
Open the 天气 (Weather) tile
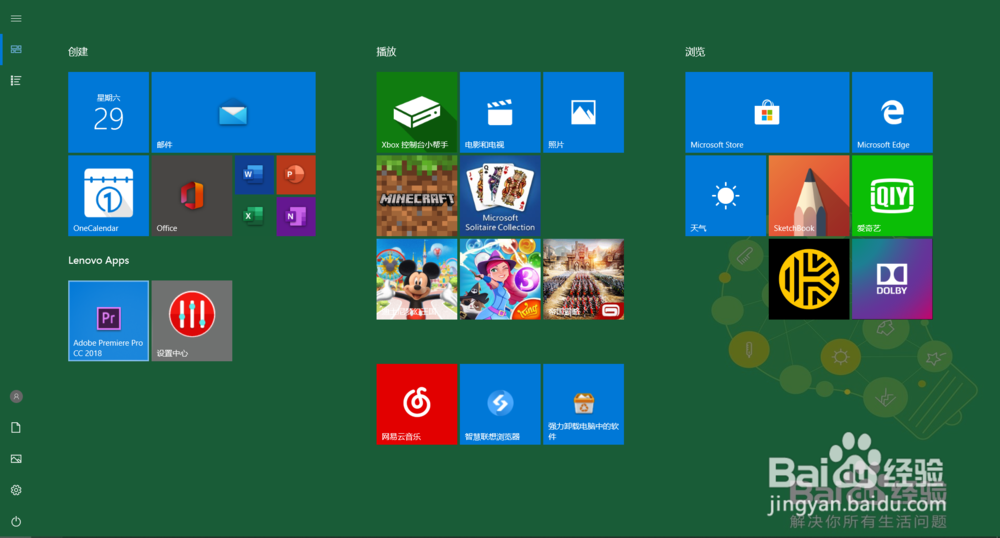point(726,196)
